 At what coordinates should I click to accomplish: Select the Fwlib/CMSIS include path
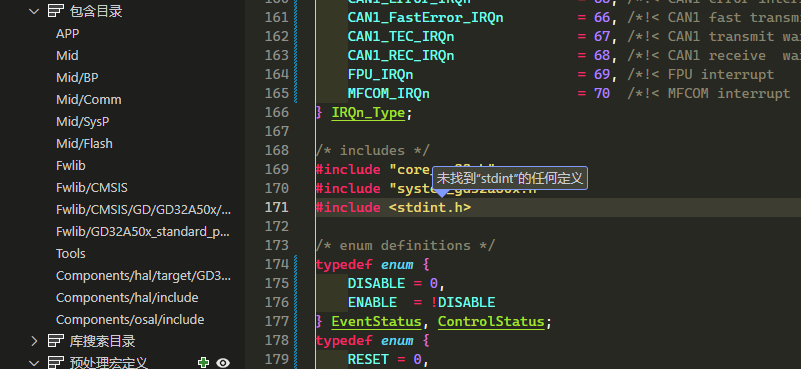[92, 188]
